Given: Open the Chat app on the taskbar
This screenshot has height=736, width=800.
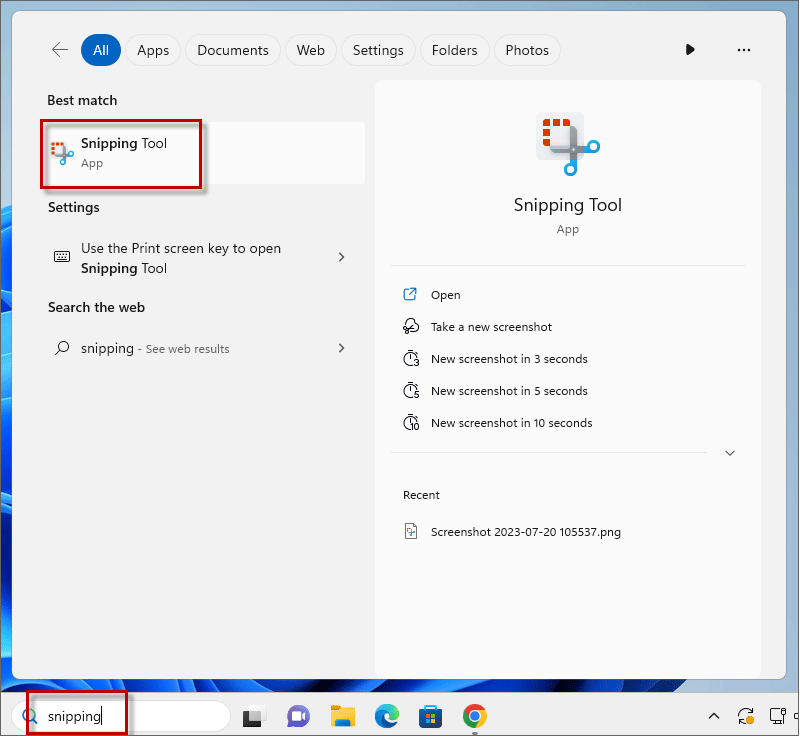Looking at the screenshot, I should click(x=298, y=717).
